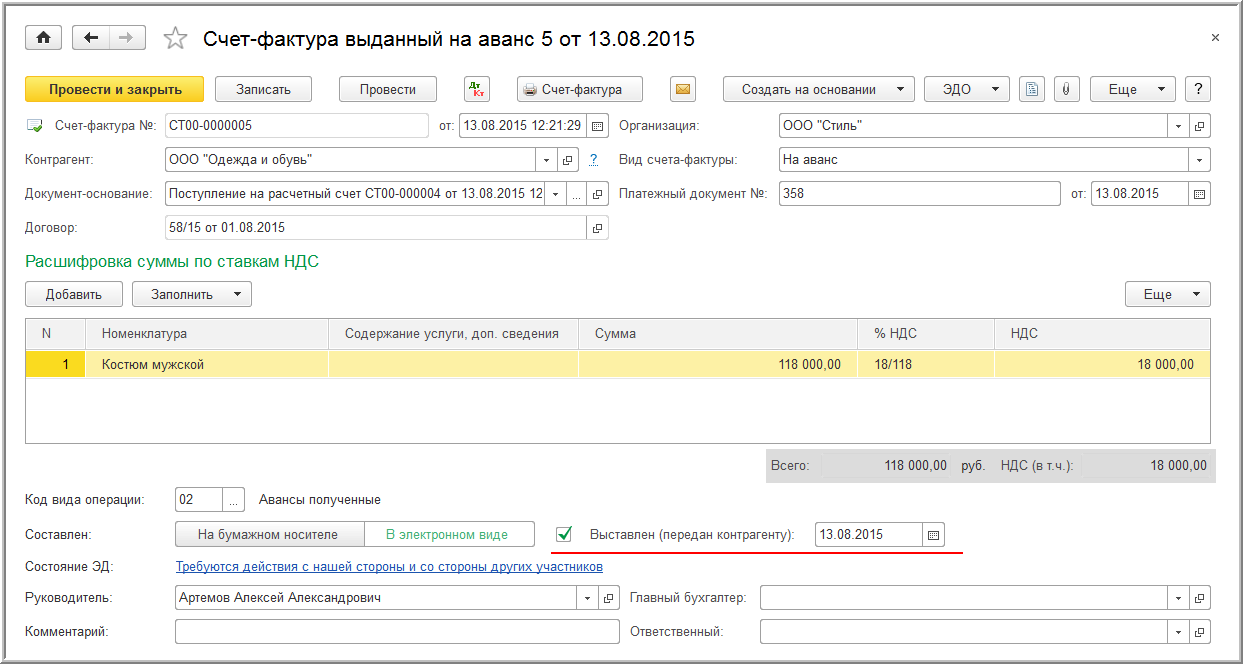Viewport: 1243px width, 664px height.
Task: Show Дт/Кт accounting entries icon
Action: [477, 89]
